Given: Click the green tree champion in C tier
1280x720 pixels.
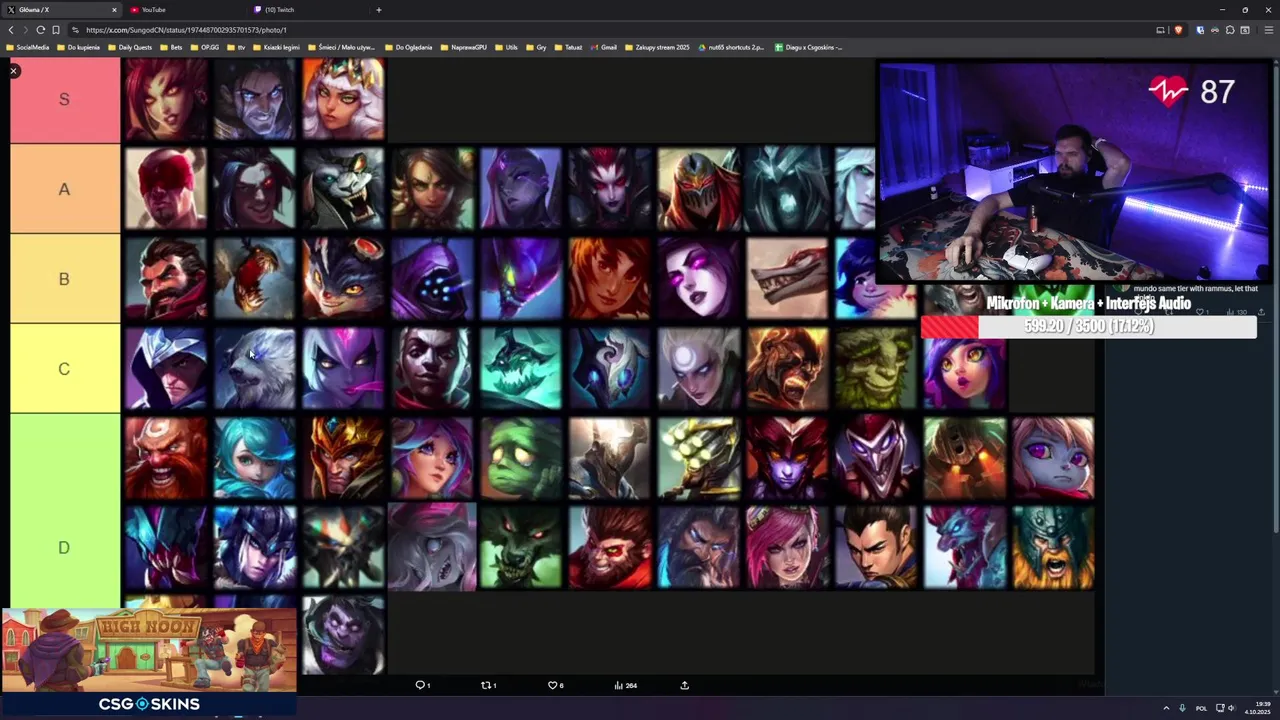Looking at the screenshot, I should pyautogui.click(x=875, y=369).
